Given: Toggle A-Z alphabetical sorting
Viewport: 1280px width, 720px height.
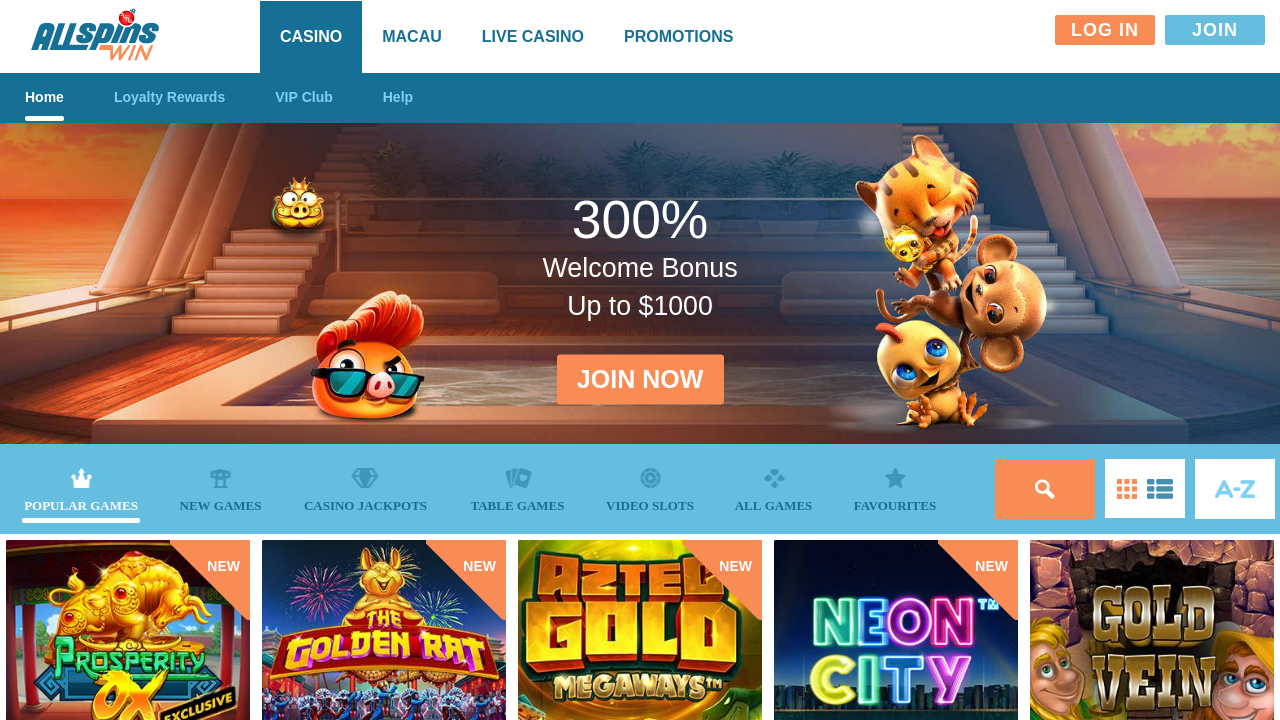Looking at the screenshot, I should [1235, 489].
